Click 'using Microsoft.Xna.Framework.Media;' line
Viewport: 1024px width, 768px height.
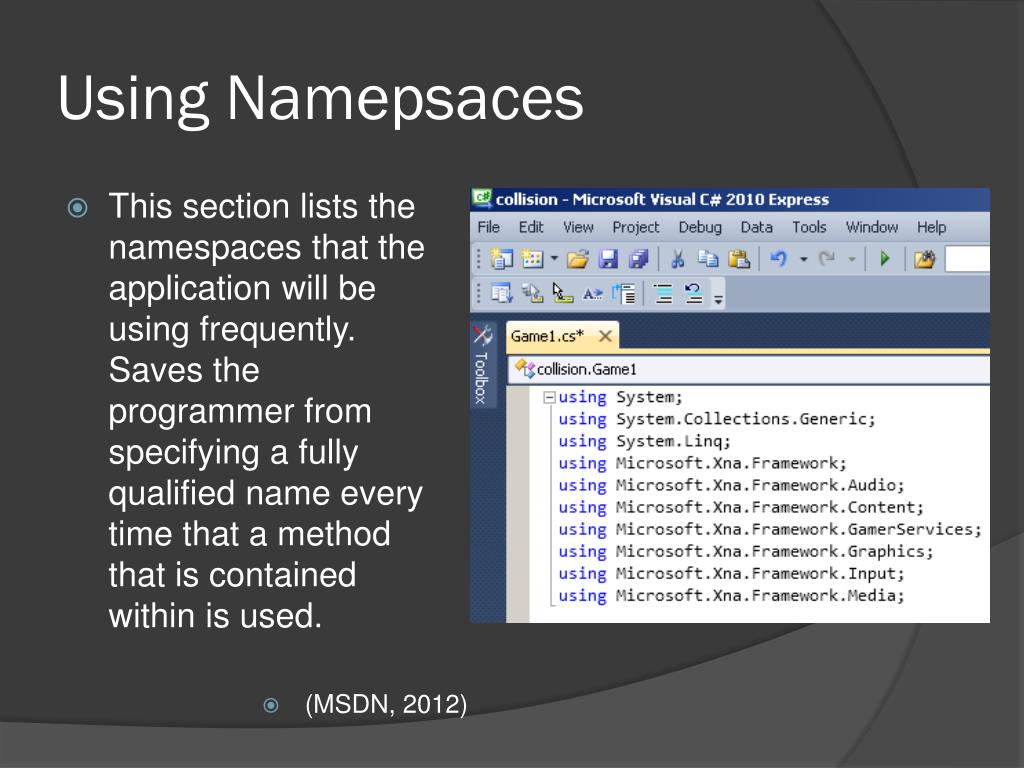(x=731, y=596)
